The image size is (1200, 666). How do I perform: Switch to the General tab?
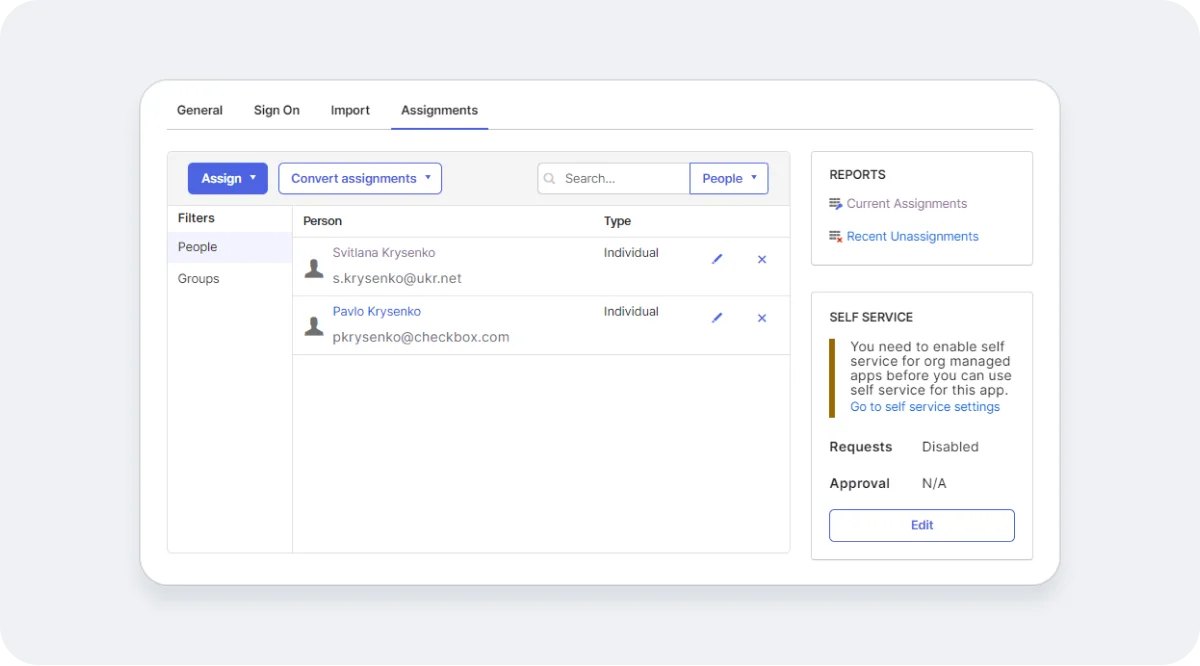click(199, 110)
